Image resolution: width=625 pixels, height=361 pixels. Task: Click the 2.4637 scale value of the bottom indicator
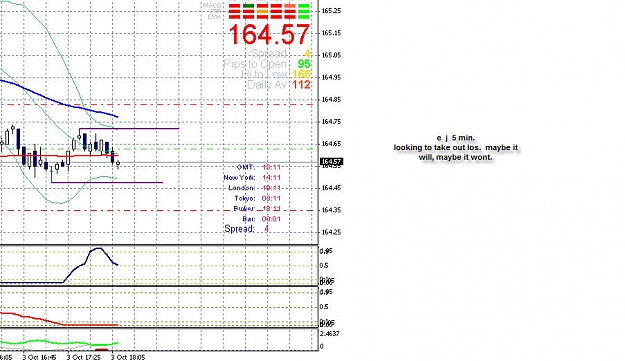pyautogui.click(x=330, y=334)
